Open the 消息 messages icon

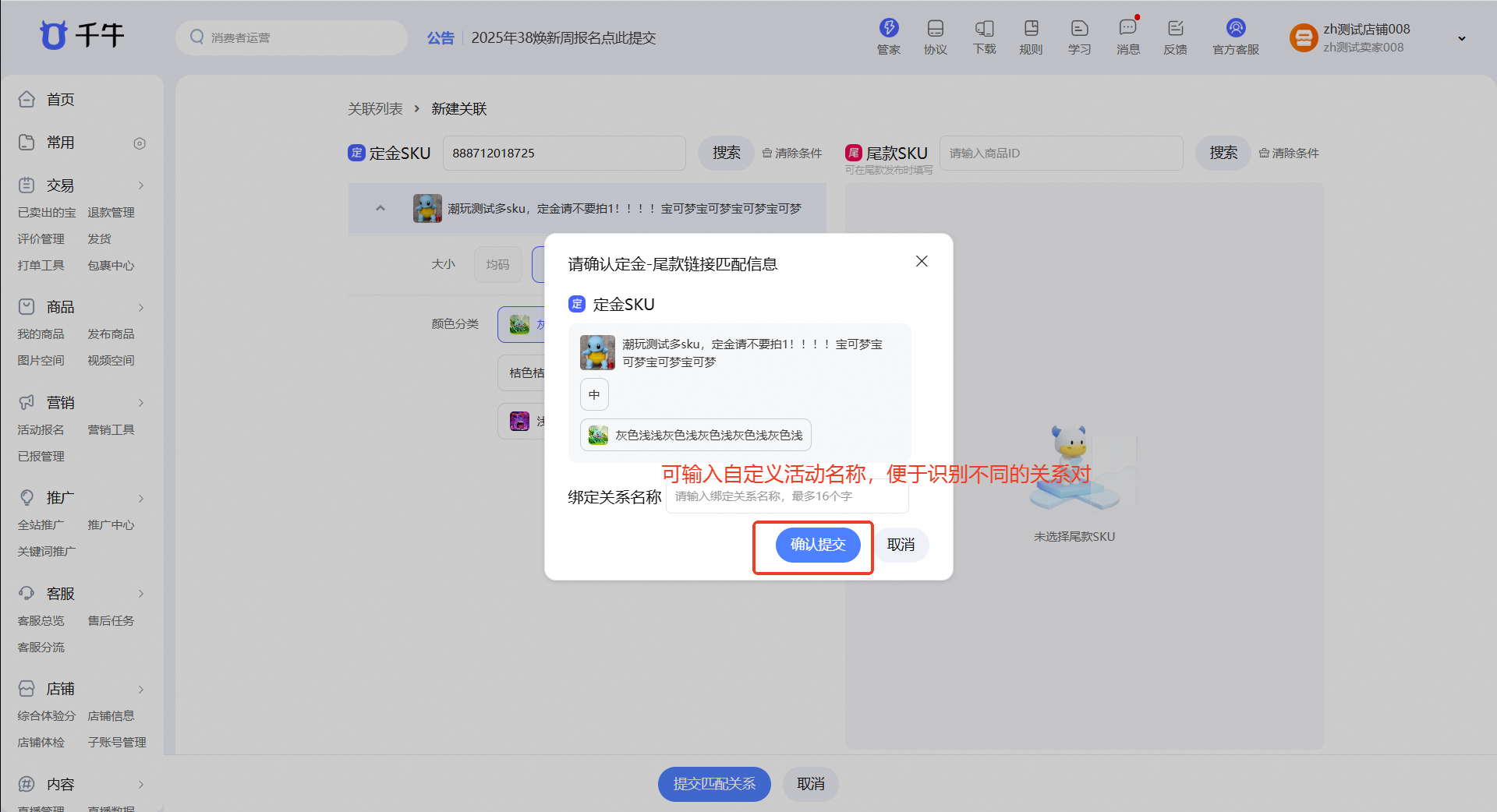click(x=1127, y=29)
